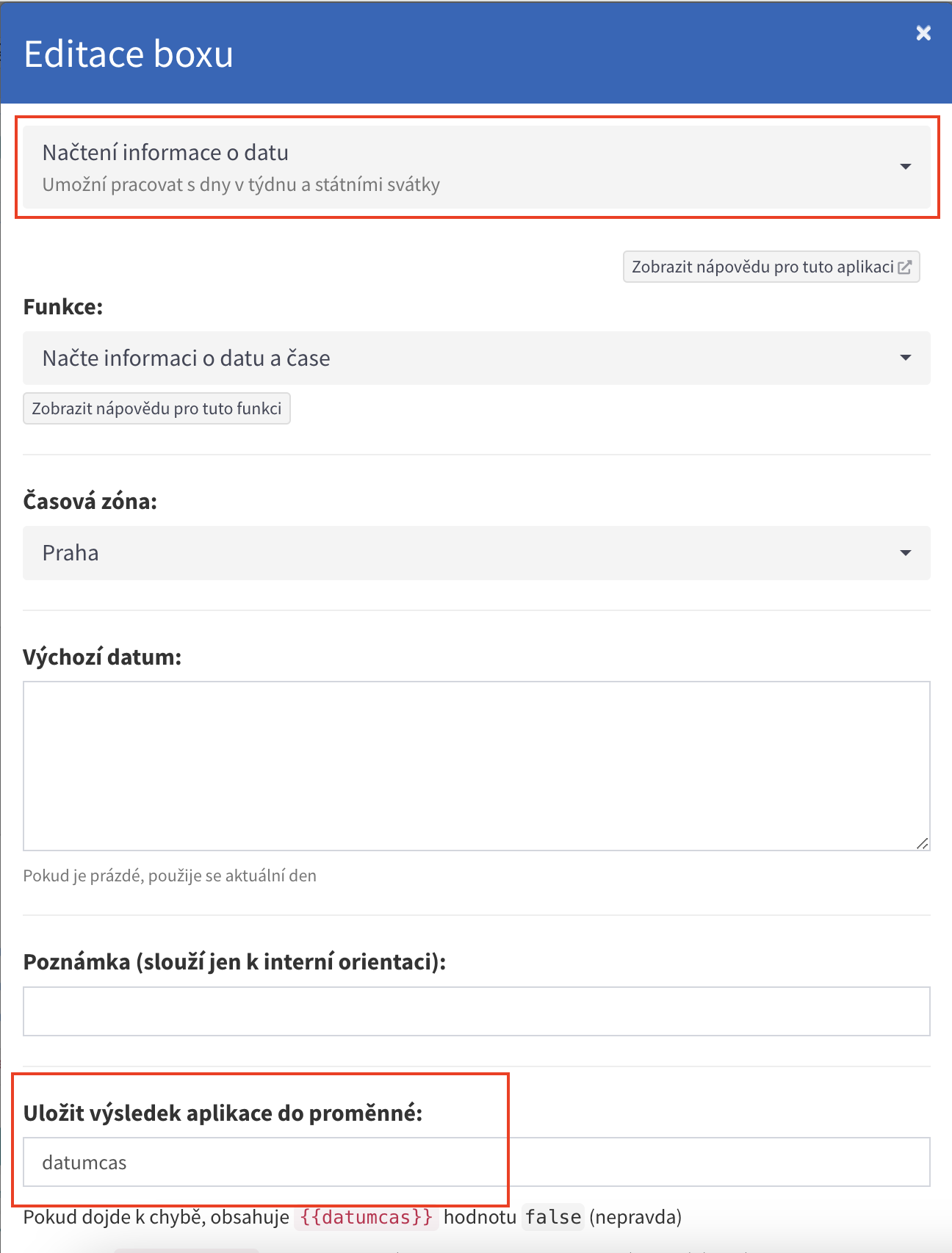Click Zobrazit nápovědu pro tuto aplikaci button
The image size is (952, 1253).
point(762,267)
